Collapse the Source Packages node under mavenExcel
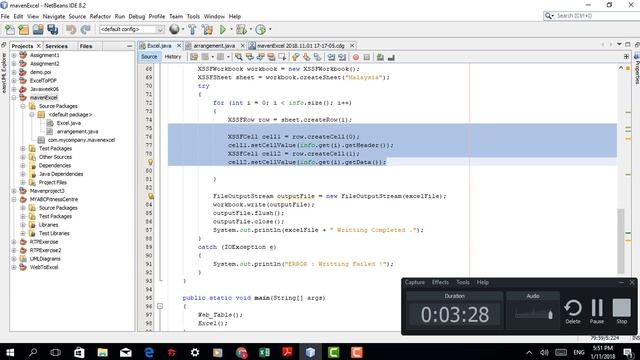 coord(23,106)
